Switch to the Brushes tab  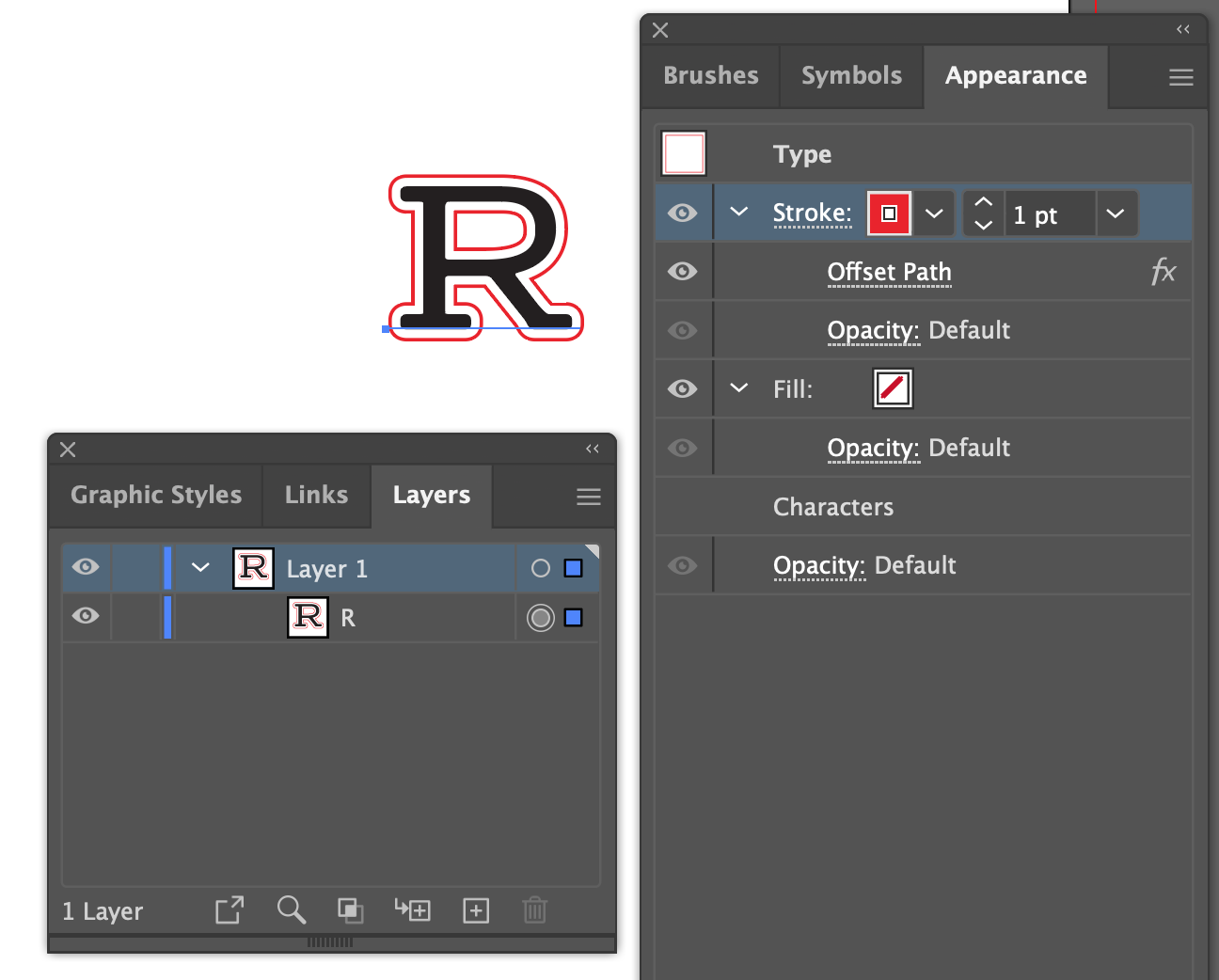pos(711,76)
